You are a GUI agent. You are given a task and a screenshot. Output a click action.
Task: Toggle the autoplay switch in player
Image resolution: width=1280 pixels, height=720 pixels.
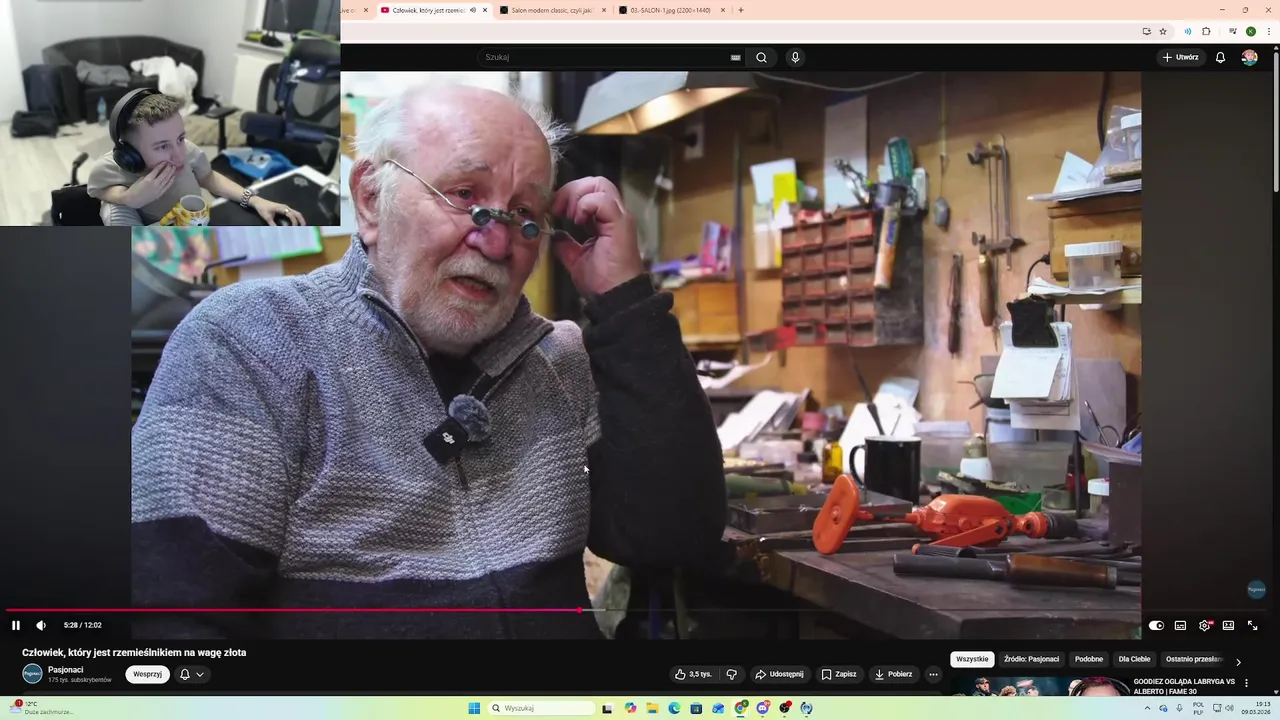point(1156,625)
